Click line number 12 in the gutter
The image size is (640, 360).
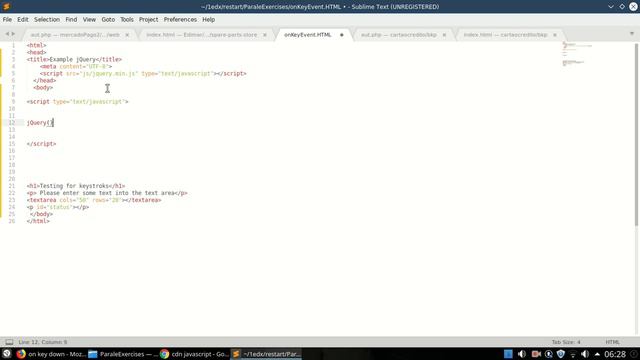tap(11, 122)
